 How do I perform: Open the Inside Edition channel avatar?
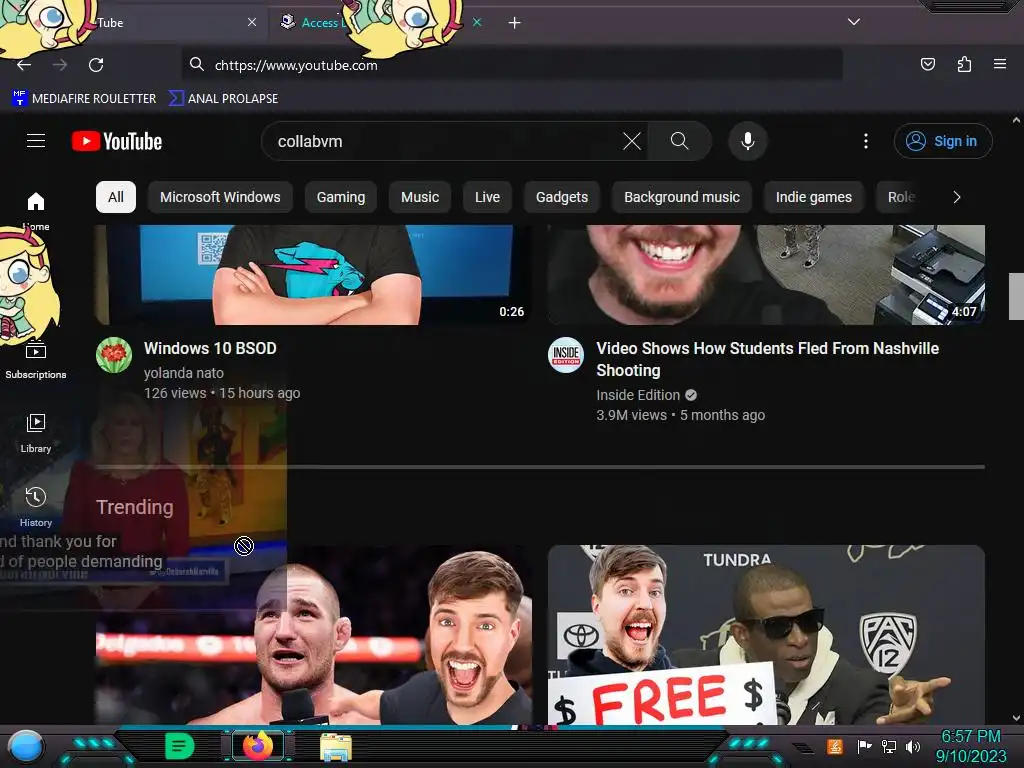coord(566,355)
